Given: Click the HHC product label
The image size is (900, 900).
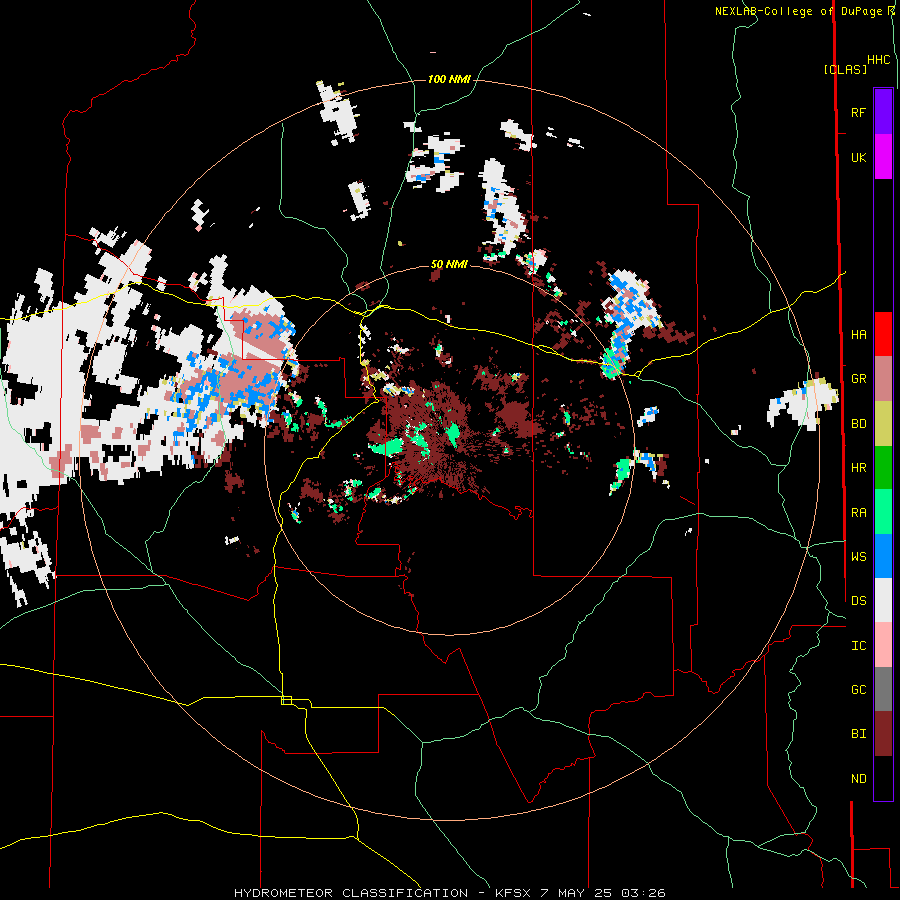Looking at the screenshot, I should click(879, 60).
